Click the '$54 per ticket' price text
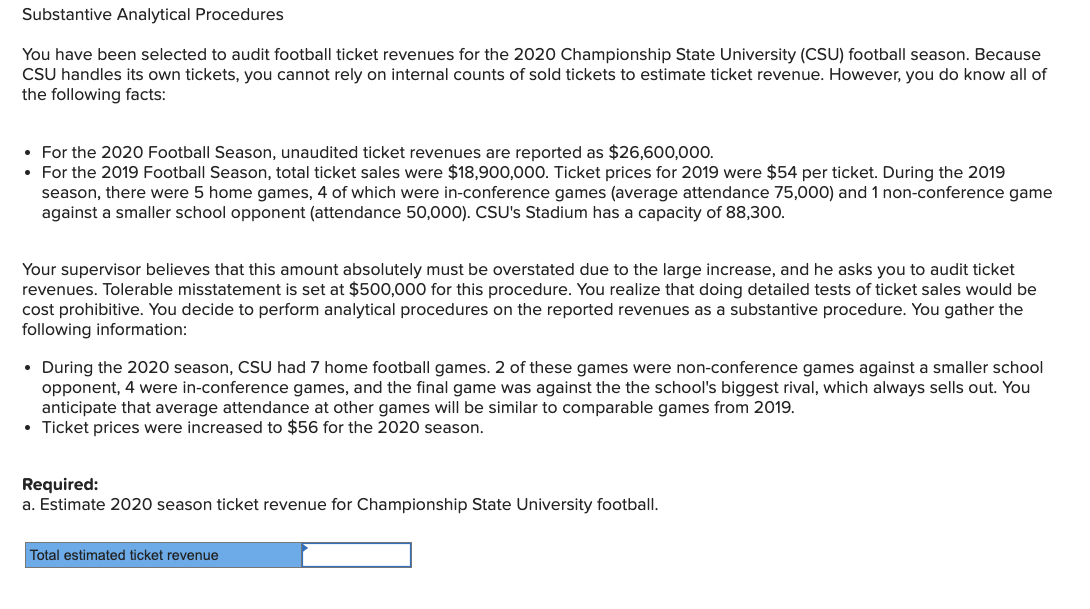The height and width of the screenshot is (609, 1090). coord(825,173)
